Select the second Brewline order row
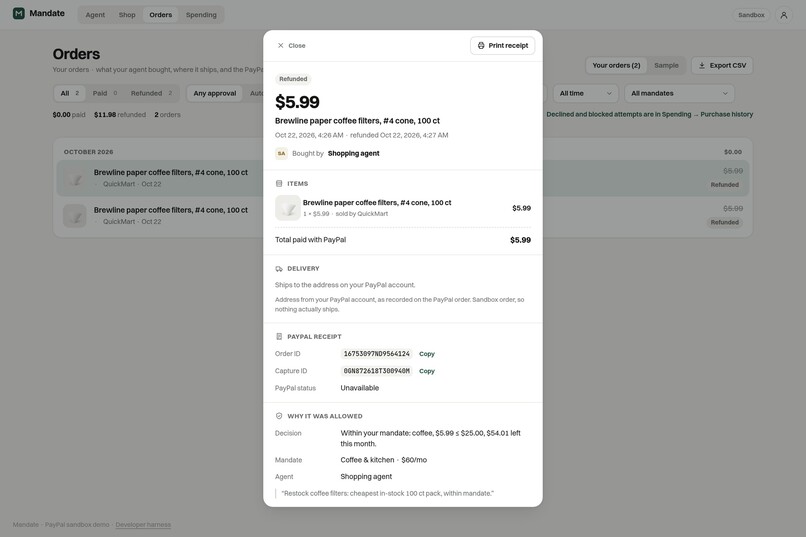 coord(402,216)
